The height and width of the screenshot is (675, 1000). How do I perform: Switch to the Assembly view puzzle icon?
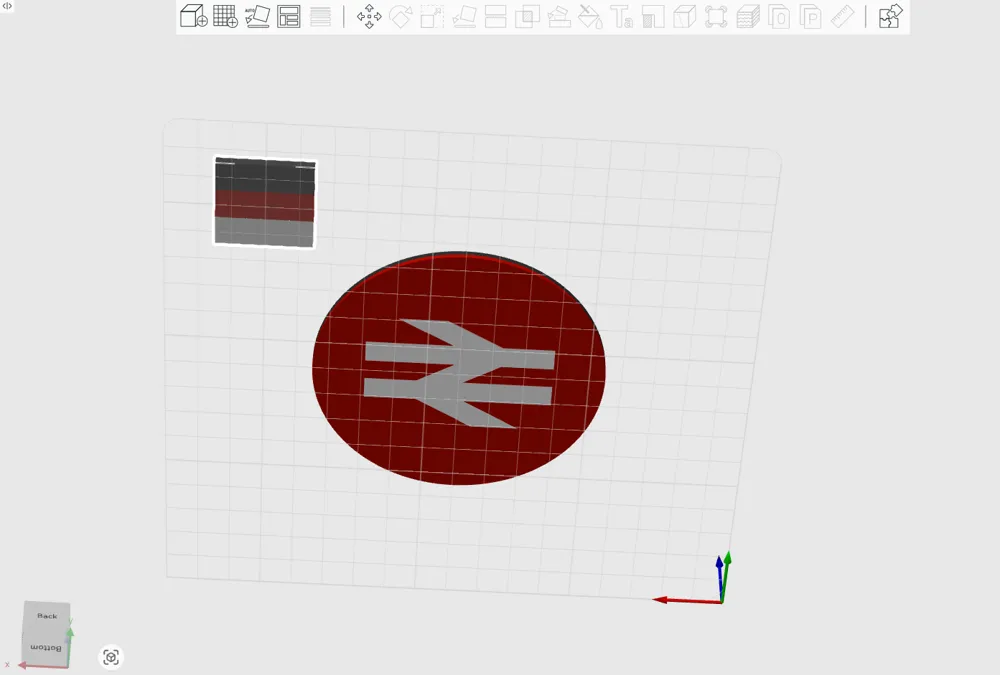click(890, 16)
